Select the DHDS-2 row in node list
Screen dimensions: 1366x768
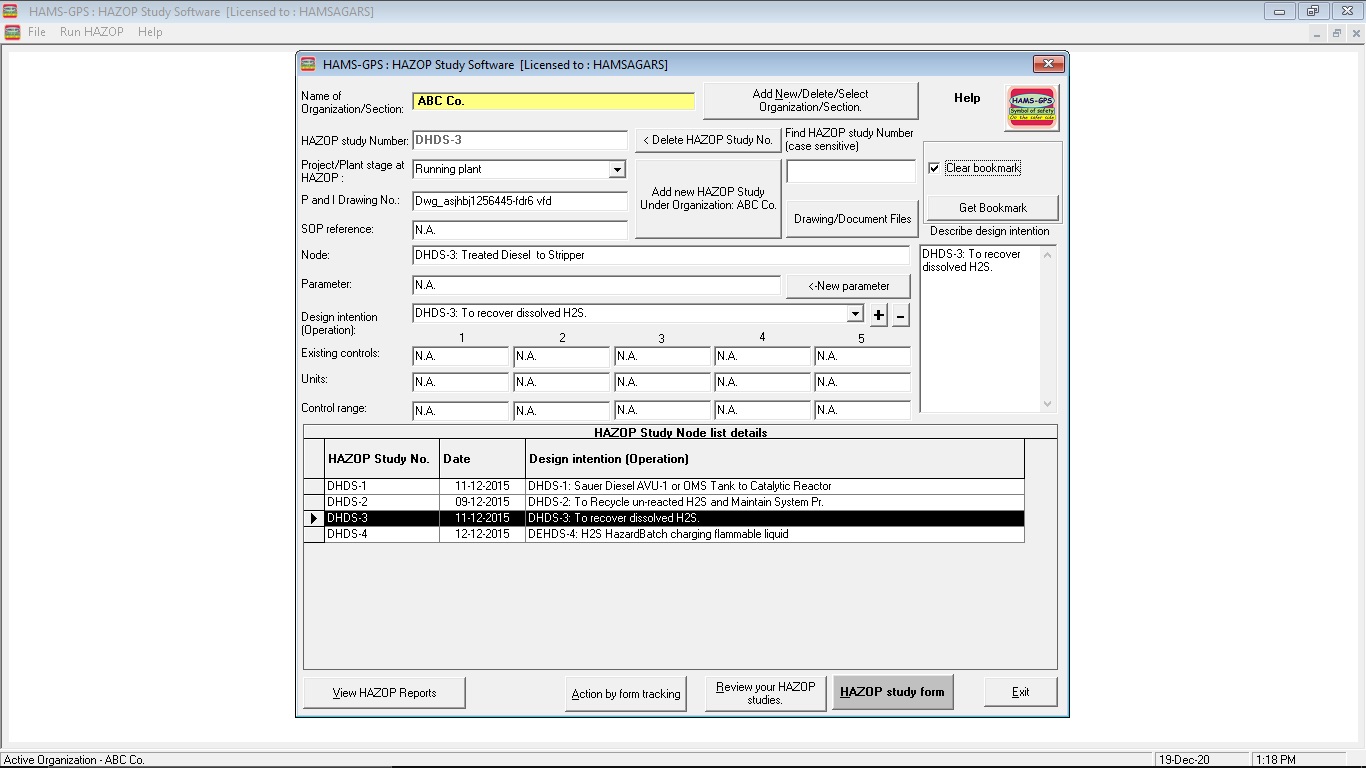600,501
